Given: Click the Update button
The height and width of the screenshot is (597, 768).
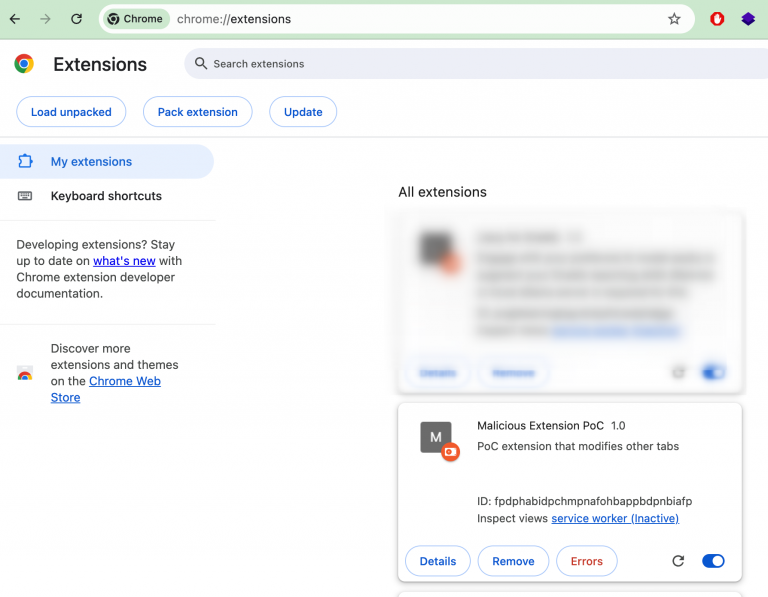Looking at the screenshot, I should pyautogui.click(x=303, y=112).
